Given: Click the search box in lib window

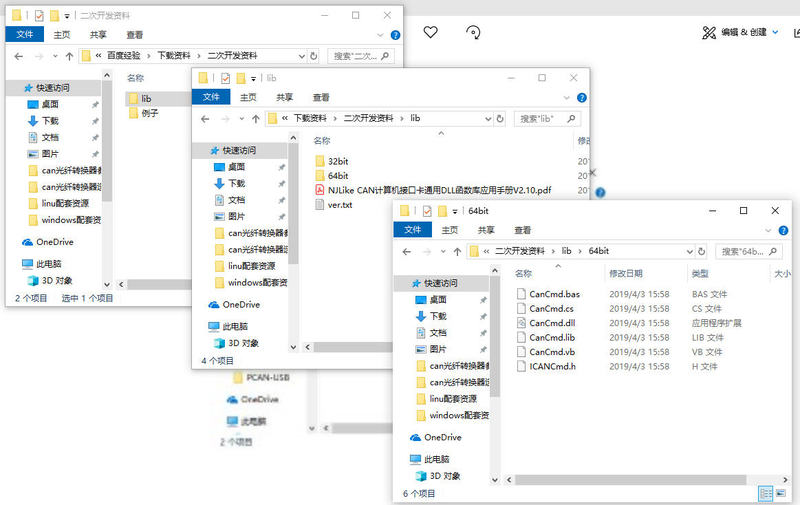Looking at the screenshot, I should [x=546, y=119].
